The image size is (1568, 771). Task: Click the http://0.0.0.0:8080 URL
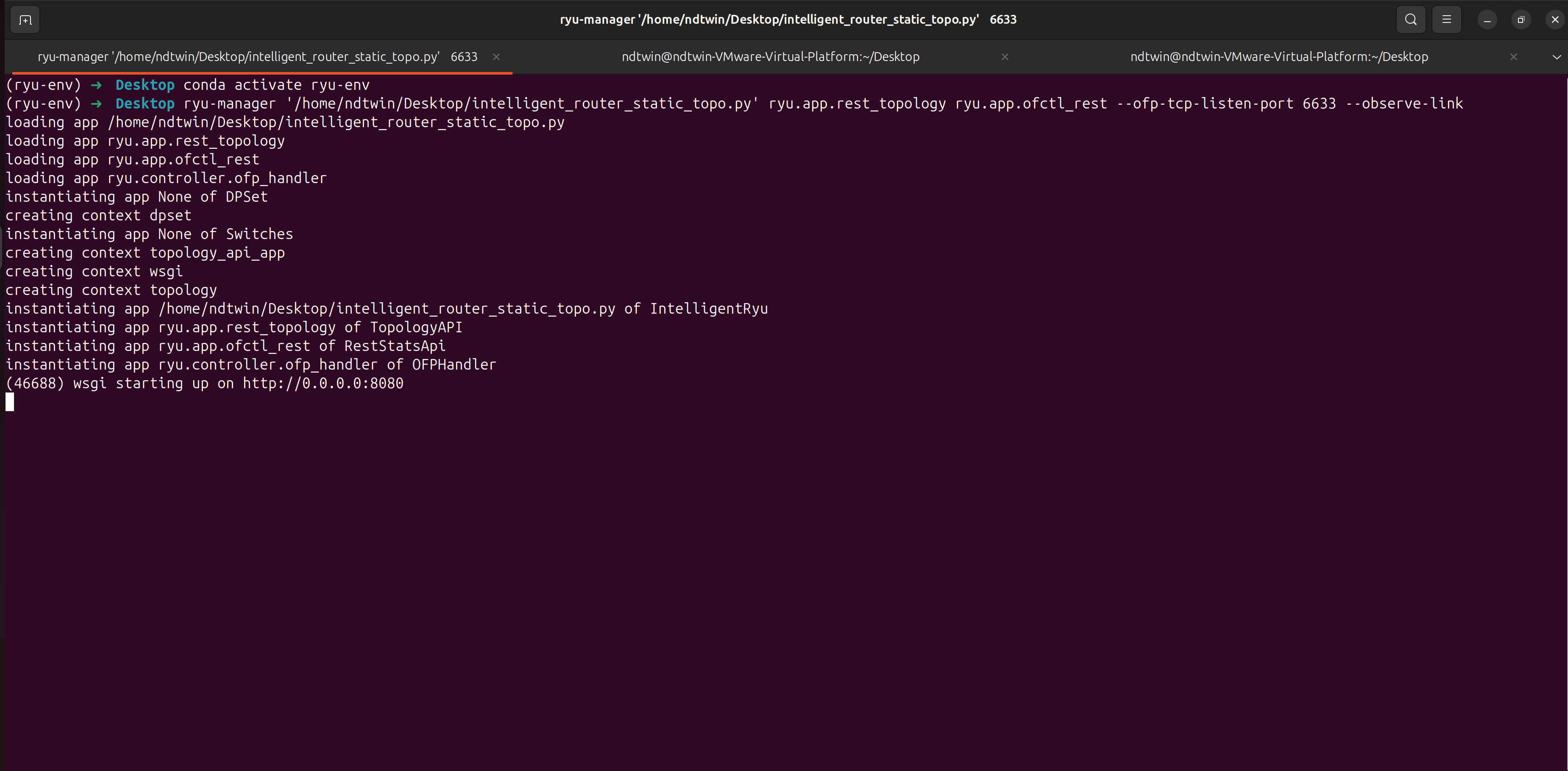323,383
